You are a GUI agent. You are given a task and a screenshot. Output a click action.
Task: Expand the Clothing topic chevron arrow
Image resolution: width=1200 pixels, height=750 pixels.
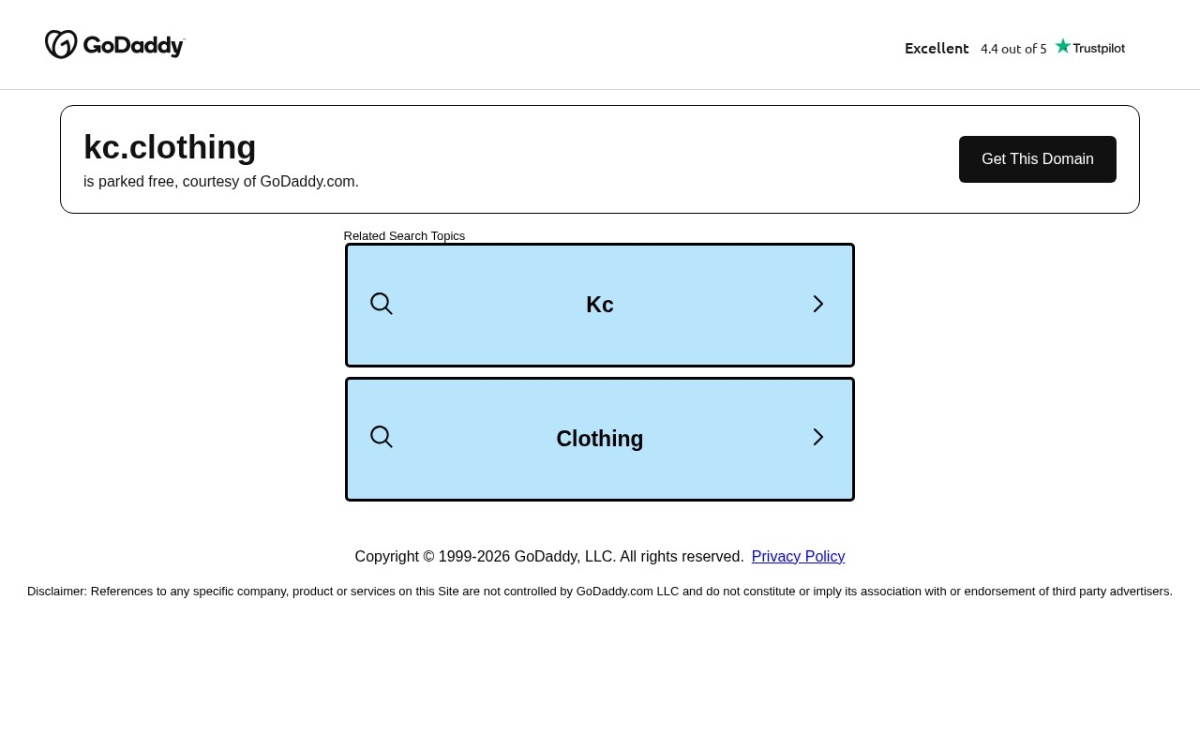(818, 437)
